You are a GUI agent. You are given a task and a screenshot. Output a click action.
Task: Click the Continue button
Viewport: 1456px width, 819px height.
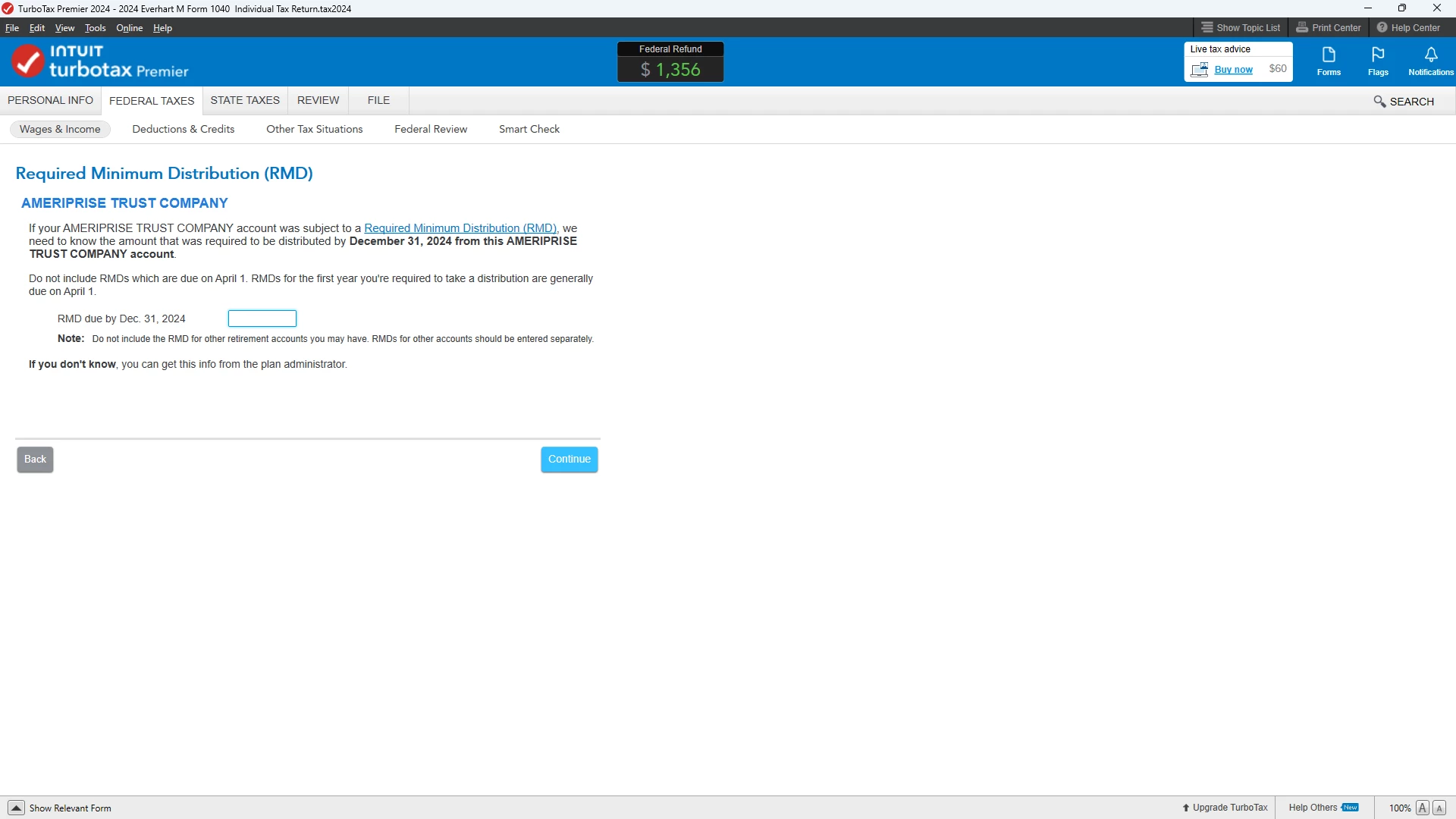[569, 459]
